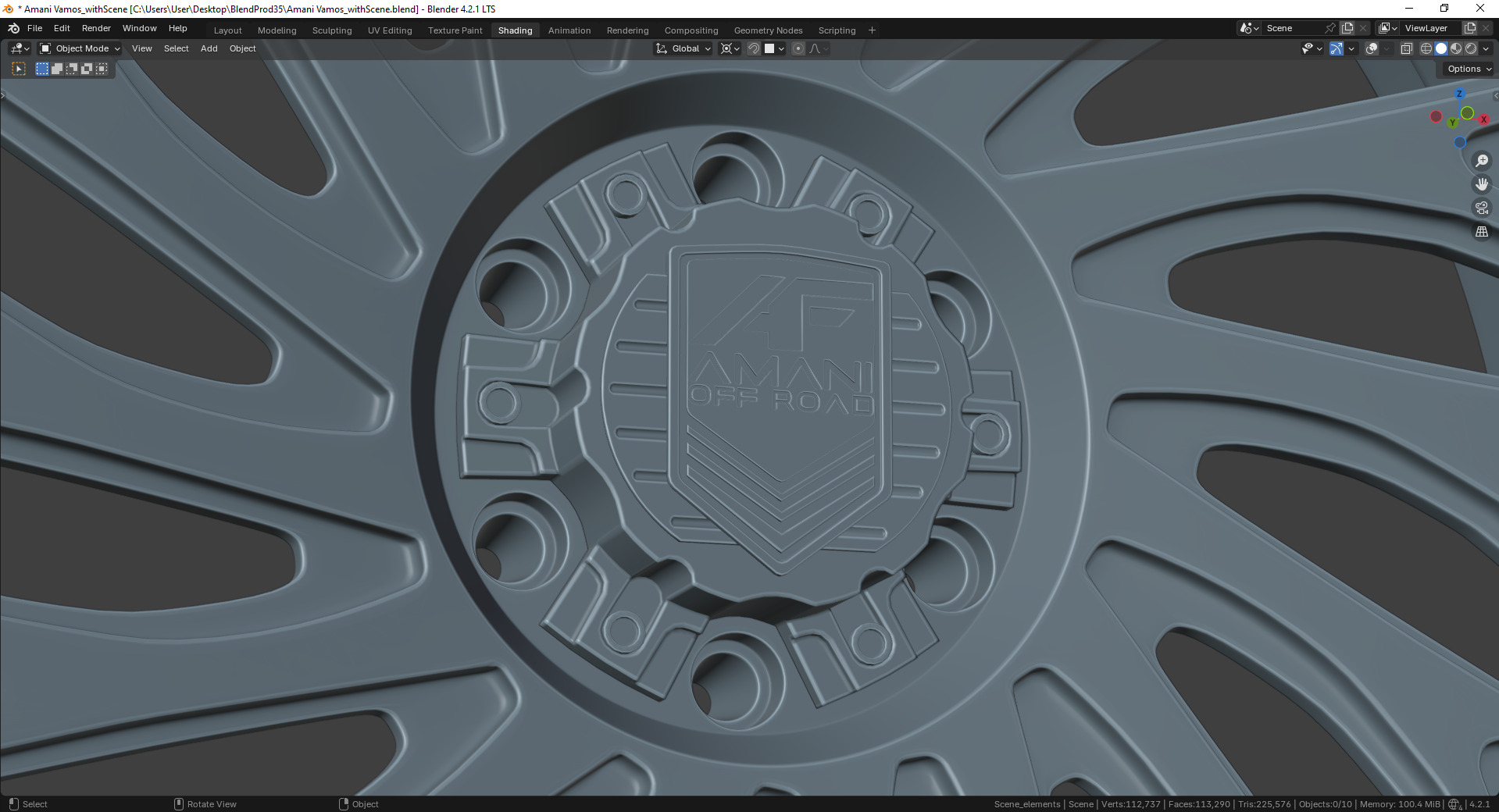
Task: Switch to Wireframe viewport shading
Action: tap(1426, 48)
